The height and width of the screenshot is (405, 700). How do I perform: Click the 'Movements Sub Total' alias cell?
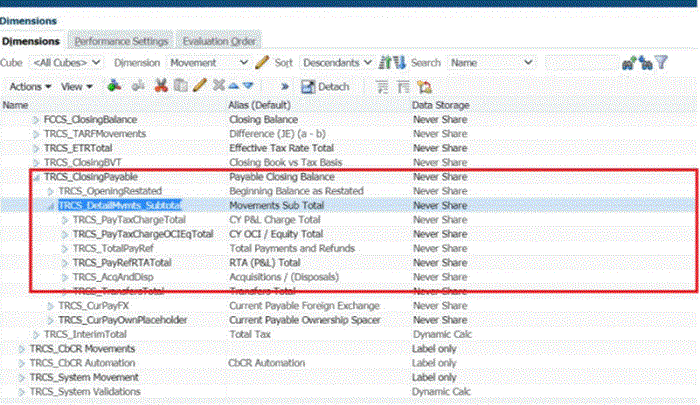[277, 205]
